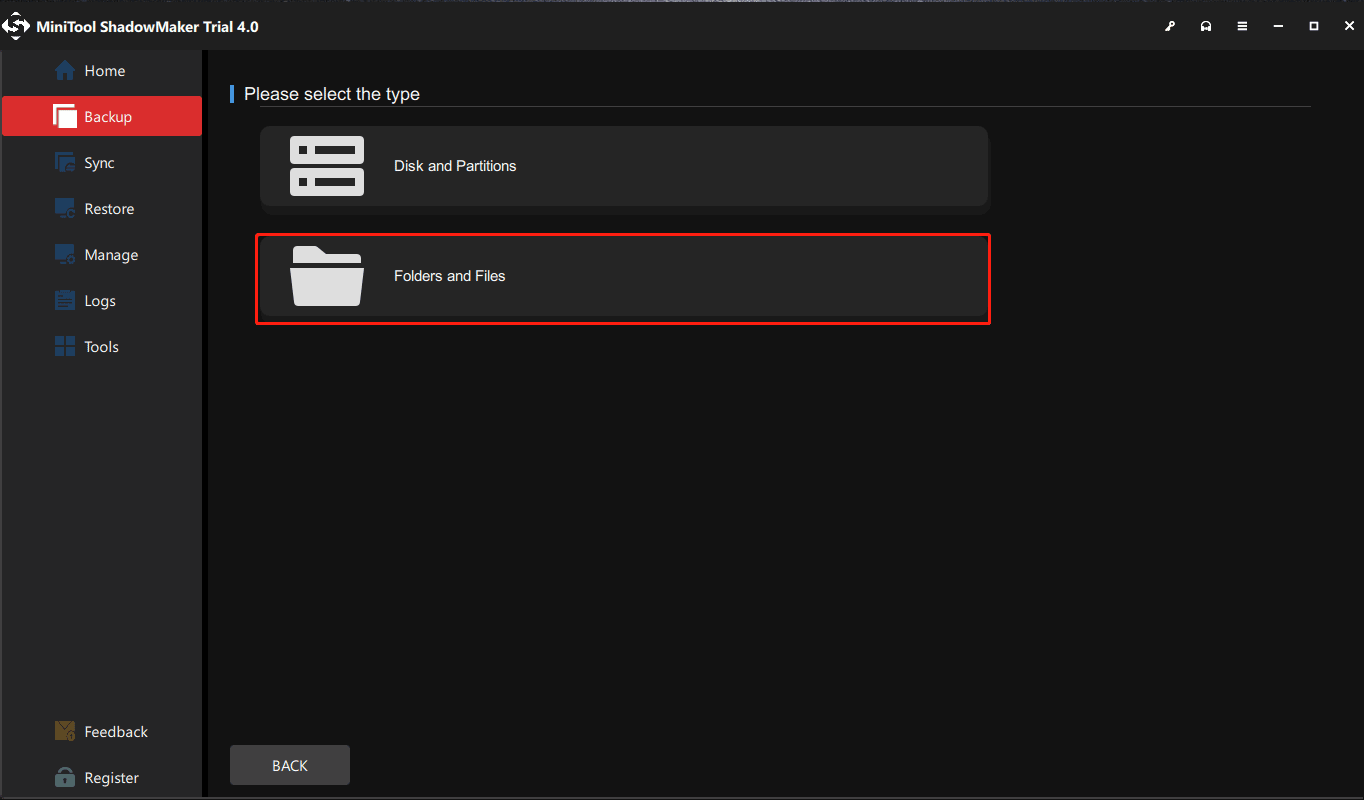Click the Disk and Partitions drive icon
This screenshot has height=800, width=1364.
[x=327, y=166]
